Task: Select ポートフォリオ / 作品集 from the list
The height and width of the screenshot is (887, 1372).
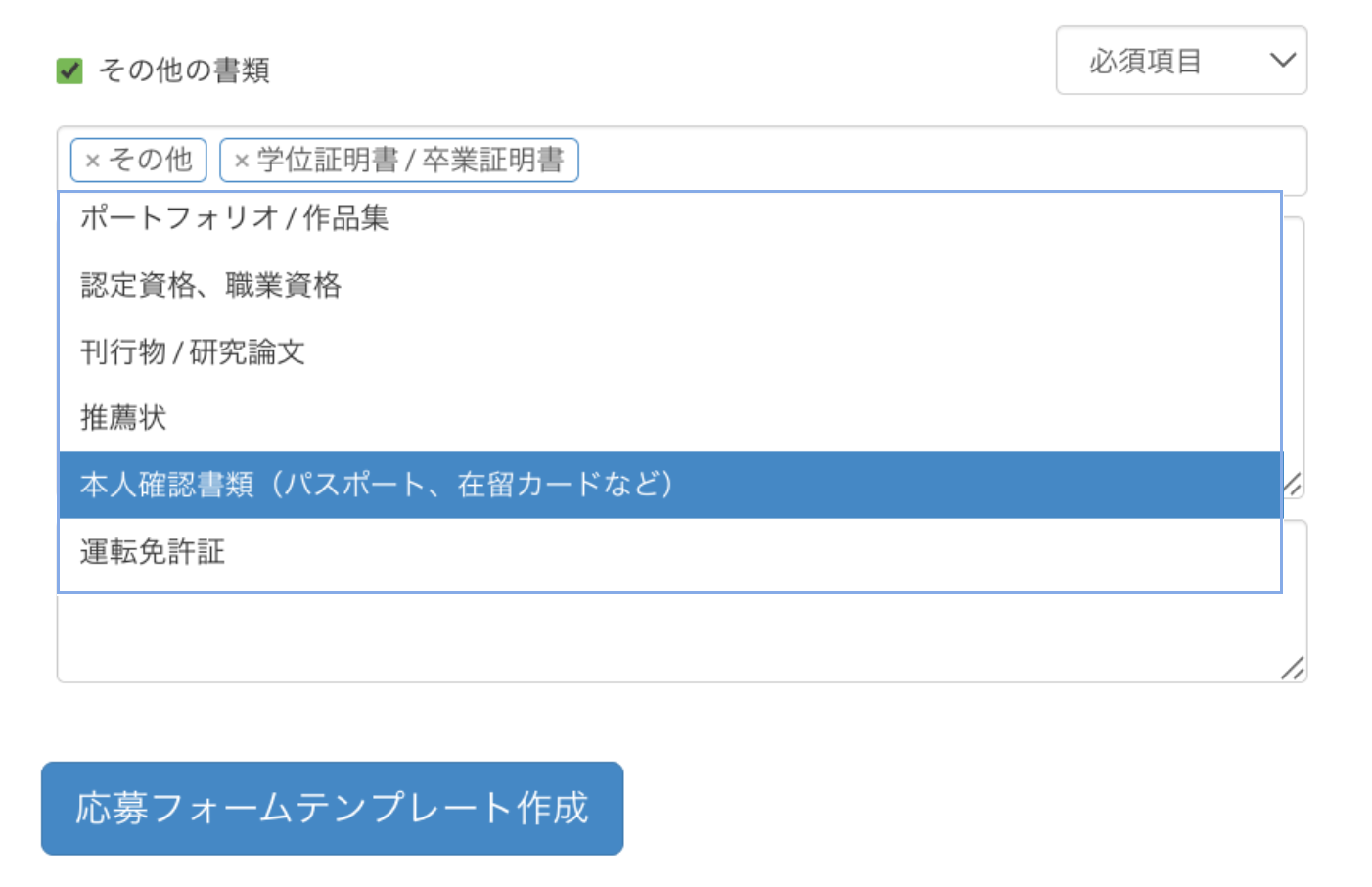Action: 235,218
